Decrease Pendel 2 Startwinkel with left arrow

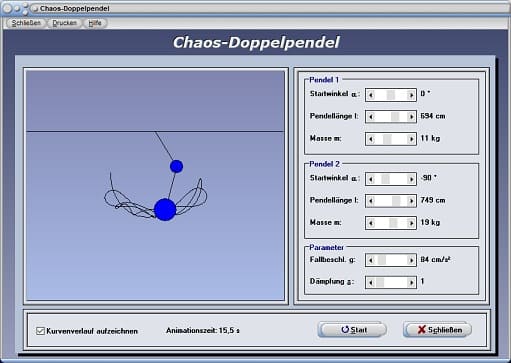coord(371,179)
